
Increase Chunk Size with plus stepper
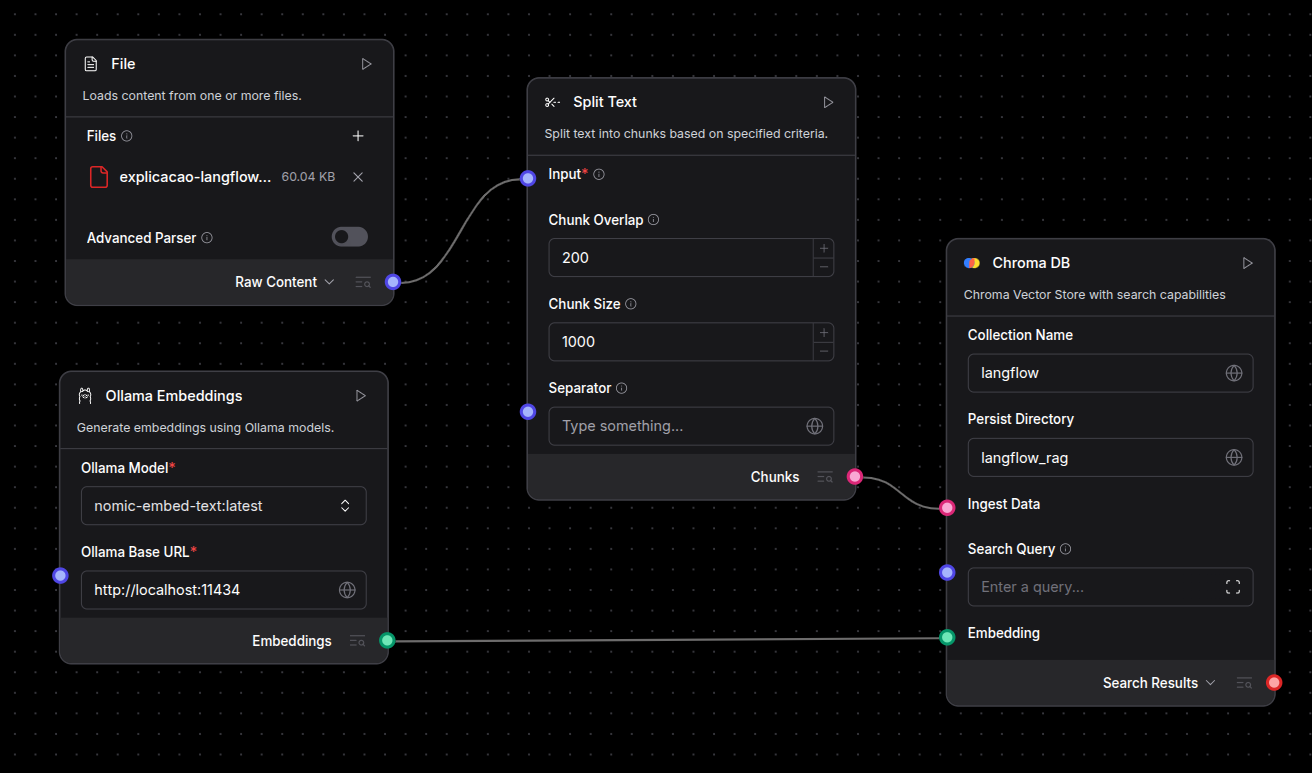(x=824, y=332)
